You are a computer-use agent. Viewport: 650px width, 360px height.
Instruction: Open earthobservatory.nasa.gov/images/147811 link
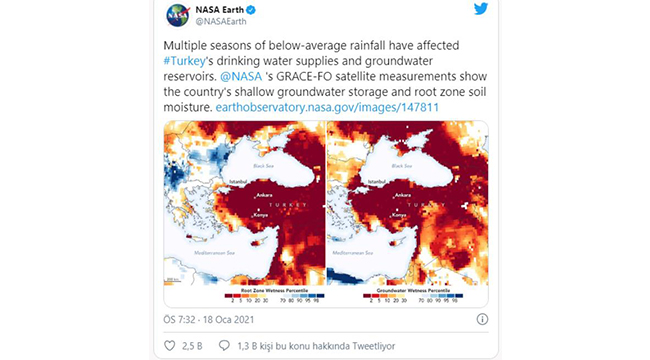(x=327, y=107)
